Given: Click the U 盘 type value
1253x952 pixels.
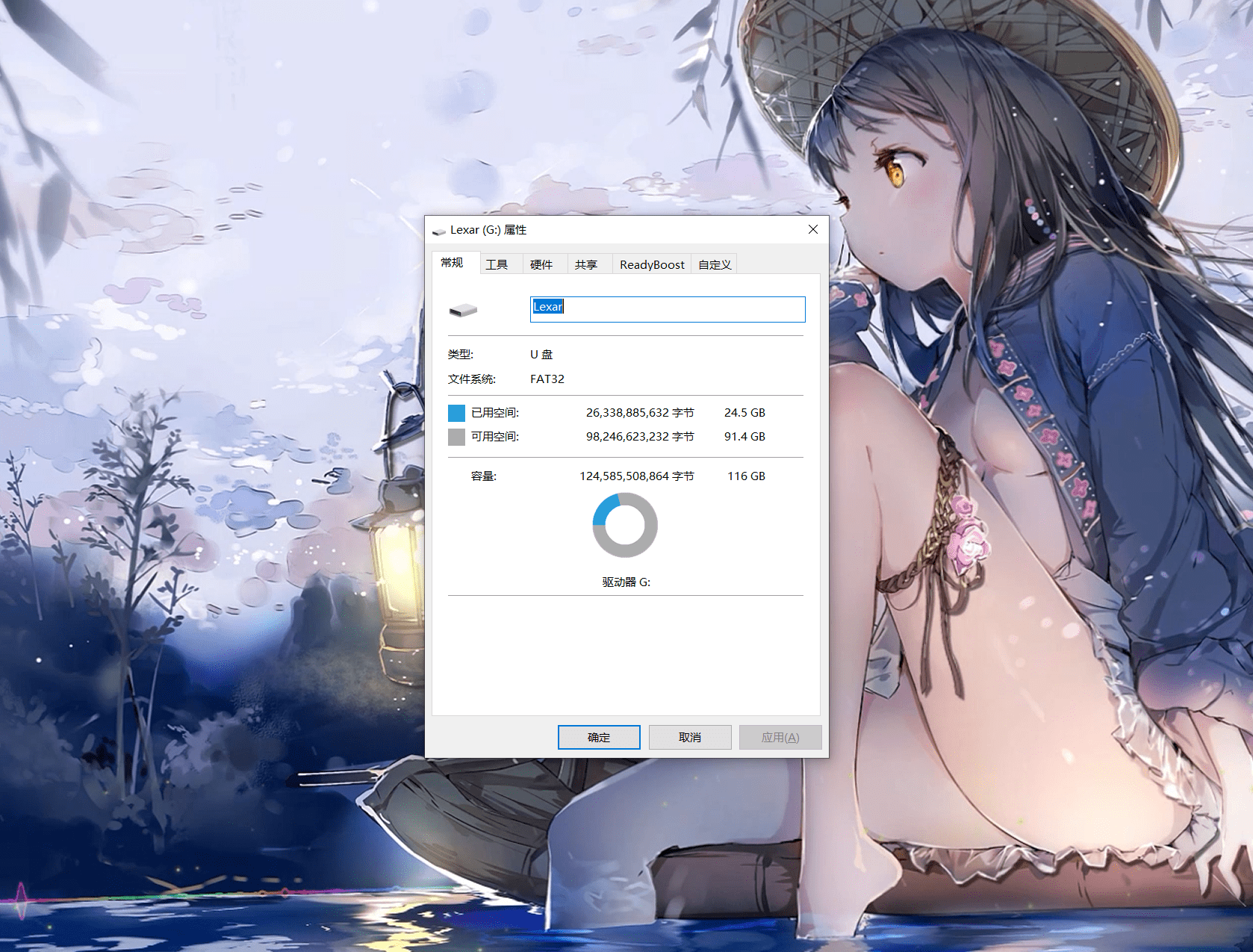Looking at the screenshot, I should coord(541,355).
